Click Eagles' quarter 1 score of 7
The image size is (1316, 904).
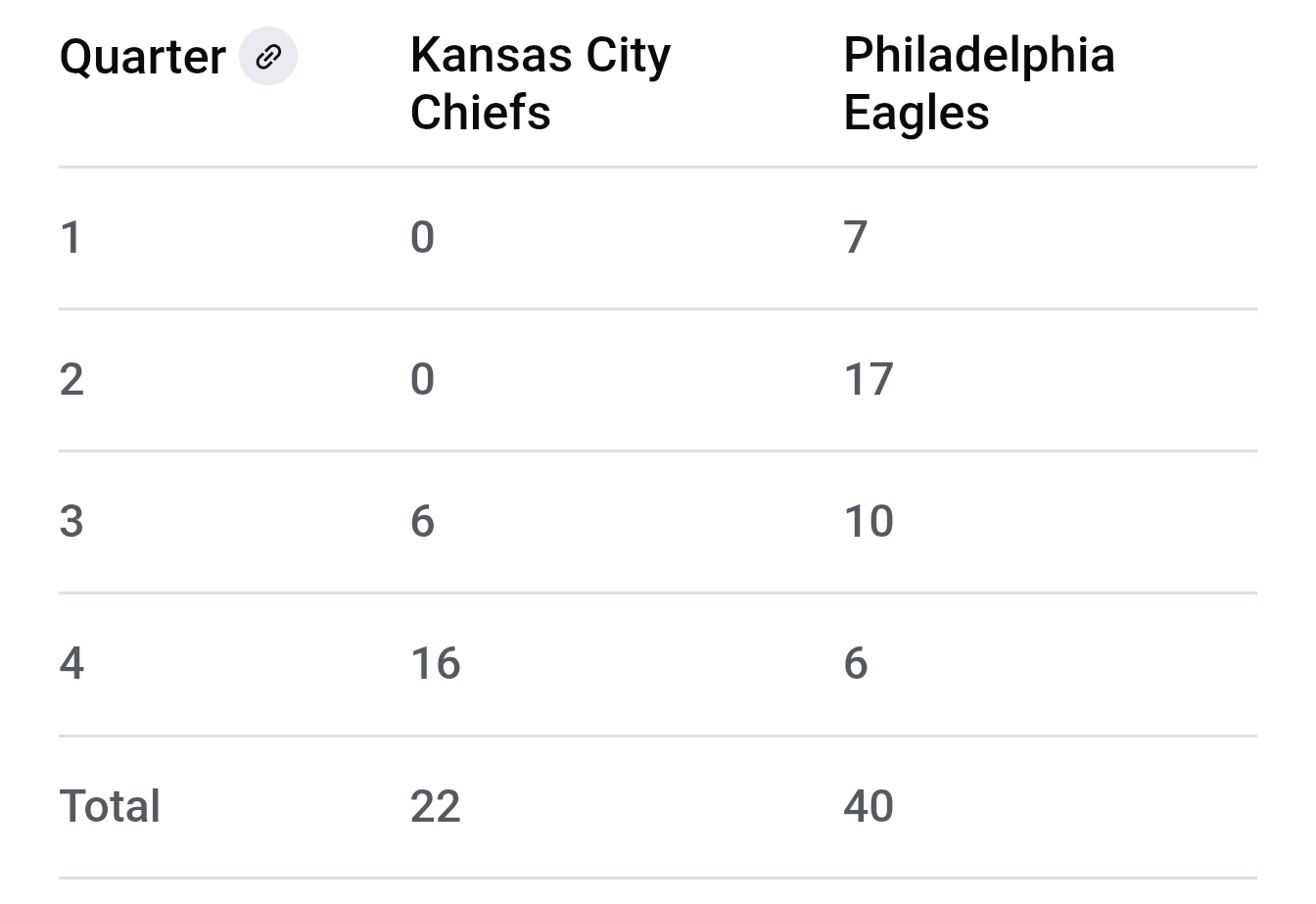click(856, 238)
